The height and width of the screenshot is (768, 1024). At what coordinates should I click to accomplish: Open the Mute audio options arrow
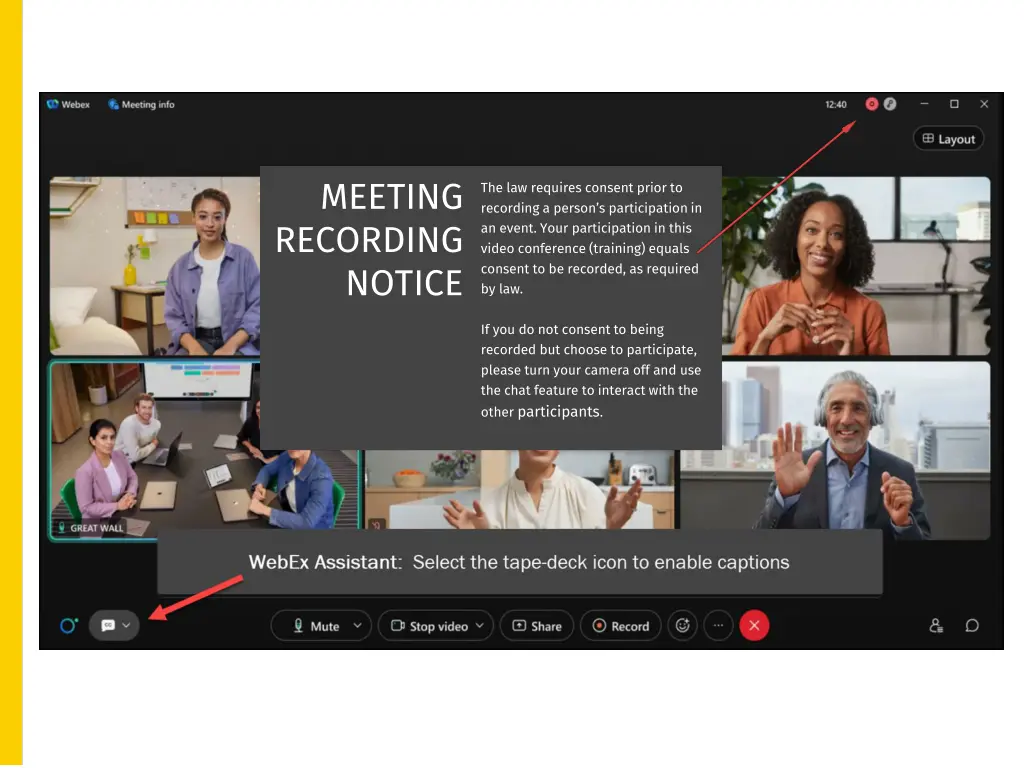[x=358, y=626]
